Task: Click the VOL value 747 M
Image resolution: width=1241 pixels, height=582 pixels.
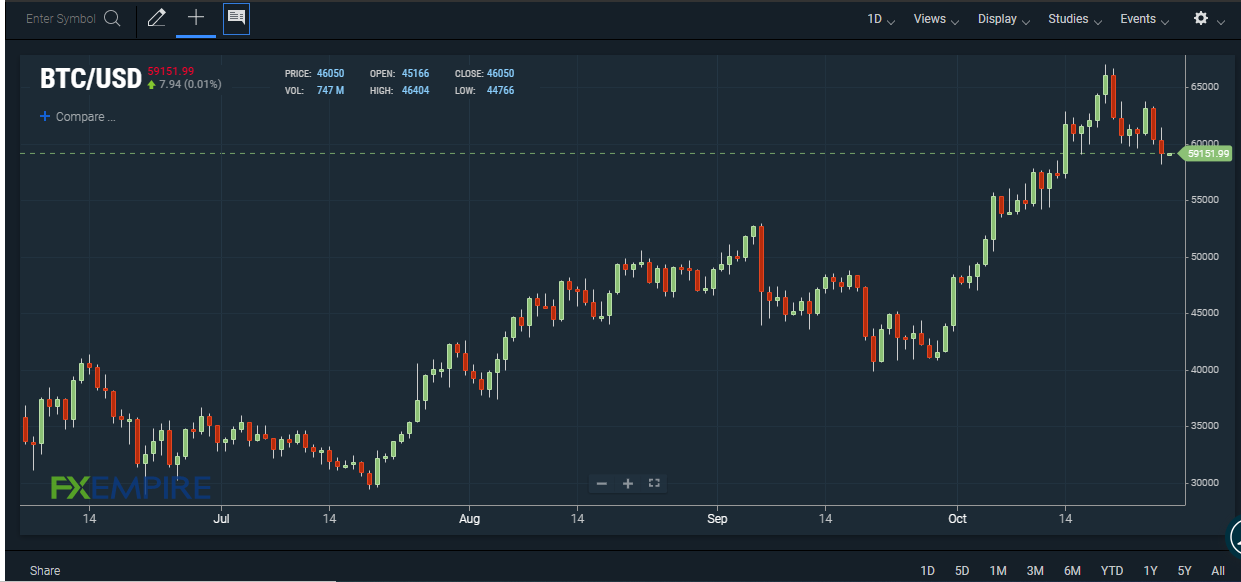Action: point(330,90)
